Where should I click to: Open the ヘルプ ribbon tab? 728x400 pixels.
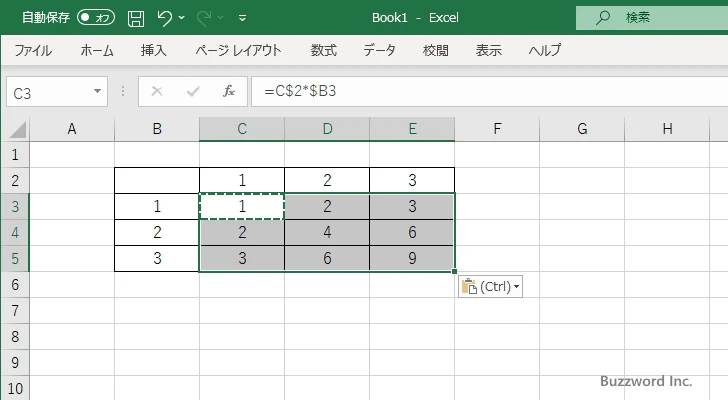point(545,50)
